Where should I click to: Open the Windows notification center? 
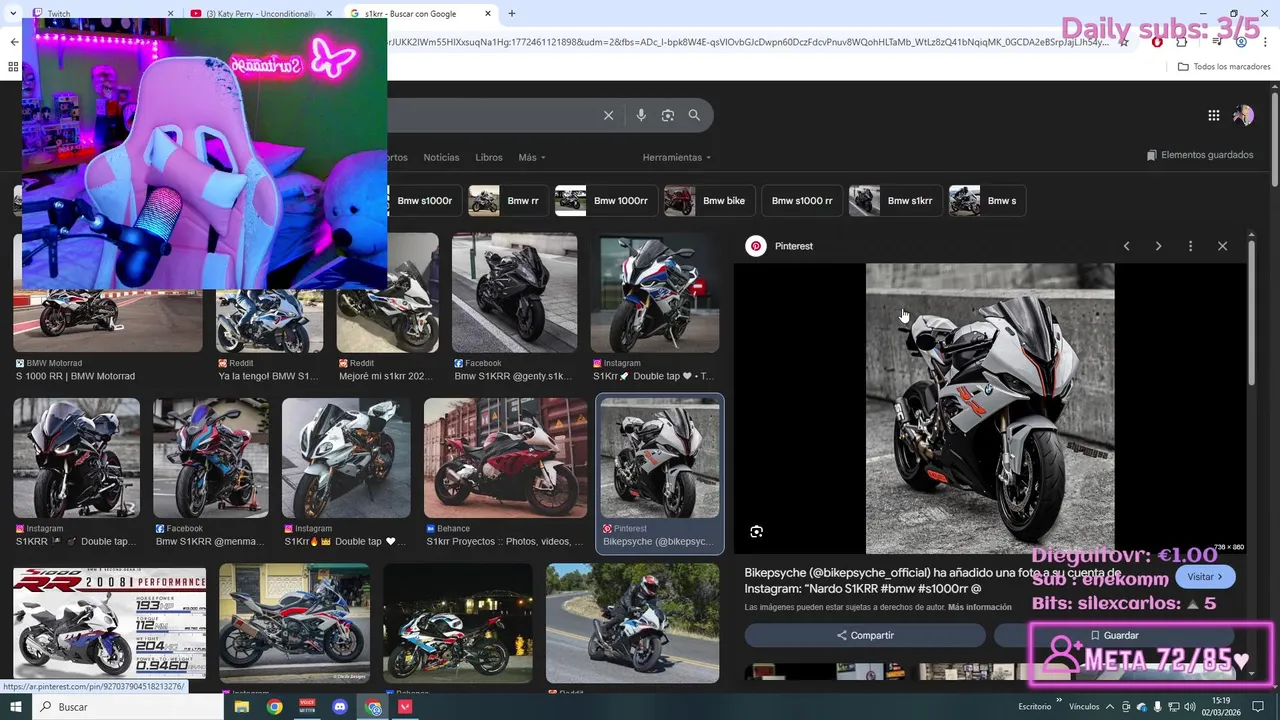pos(1258,706)
